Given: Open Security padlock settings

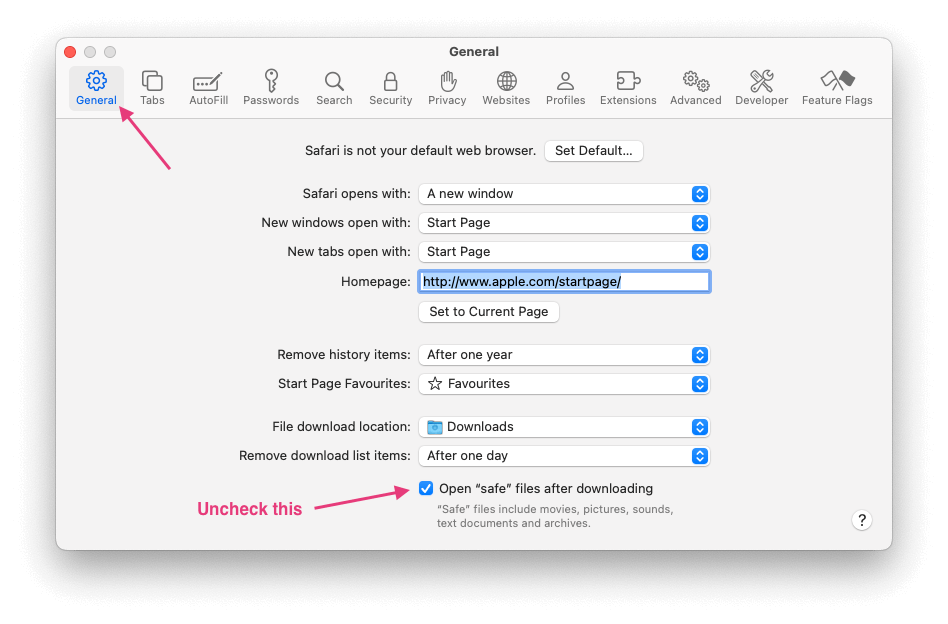Looking at the screenshot, I should coord(390,87).
